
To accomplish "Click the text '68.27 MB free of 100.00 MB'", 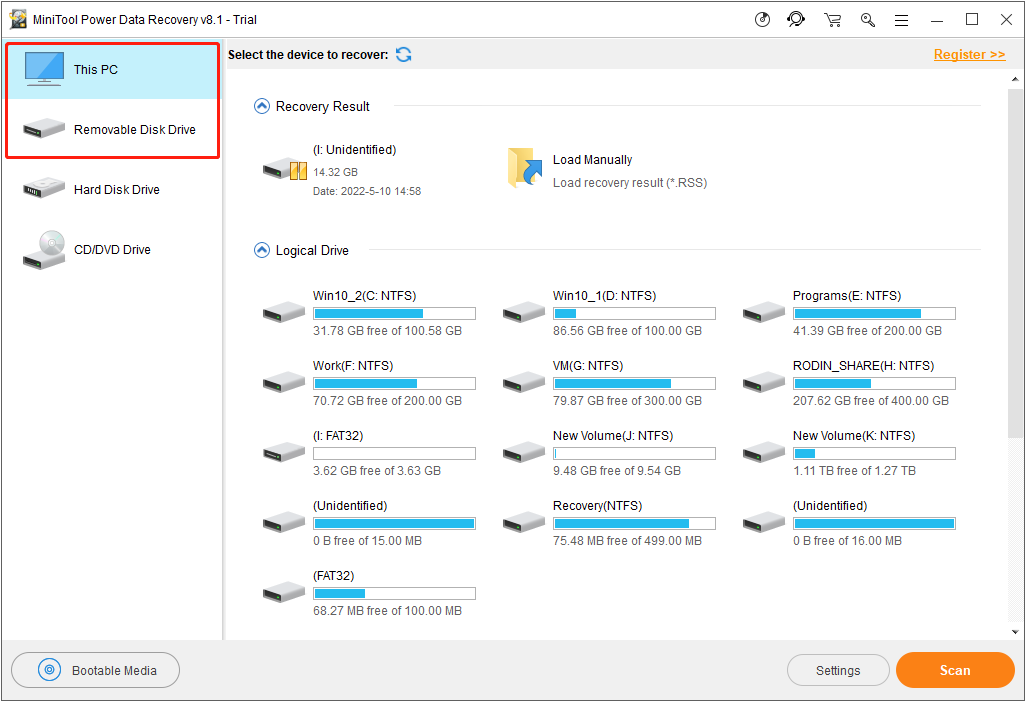I will 387,612.
